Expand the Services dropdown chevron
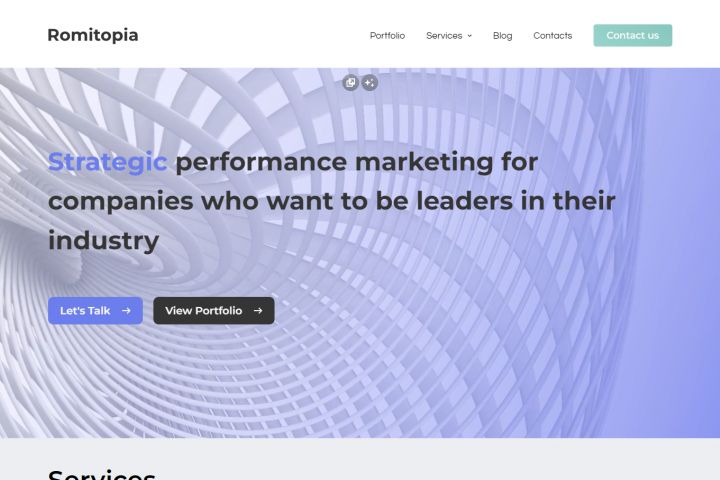This screenshot has height=480, width=720. click(x=469, y=36)
